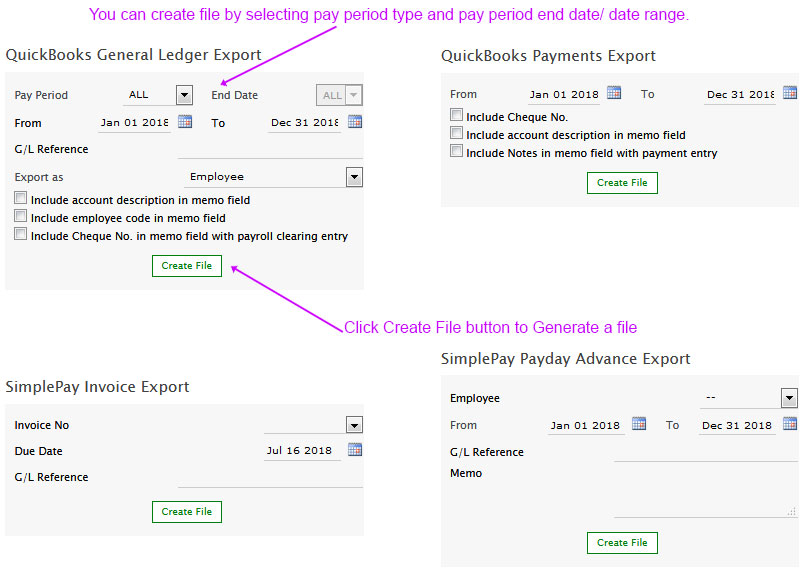Image resolution: width=806 pixels, height=576 pixels.
Task: Click the Memo text area
Action: tap(706, 491)
